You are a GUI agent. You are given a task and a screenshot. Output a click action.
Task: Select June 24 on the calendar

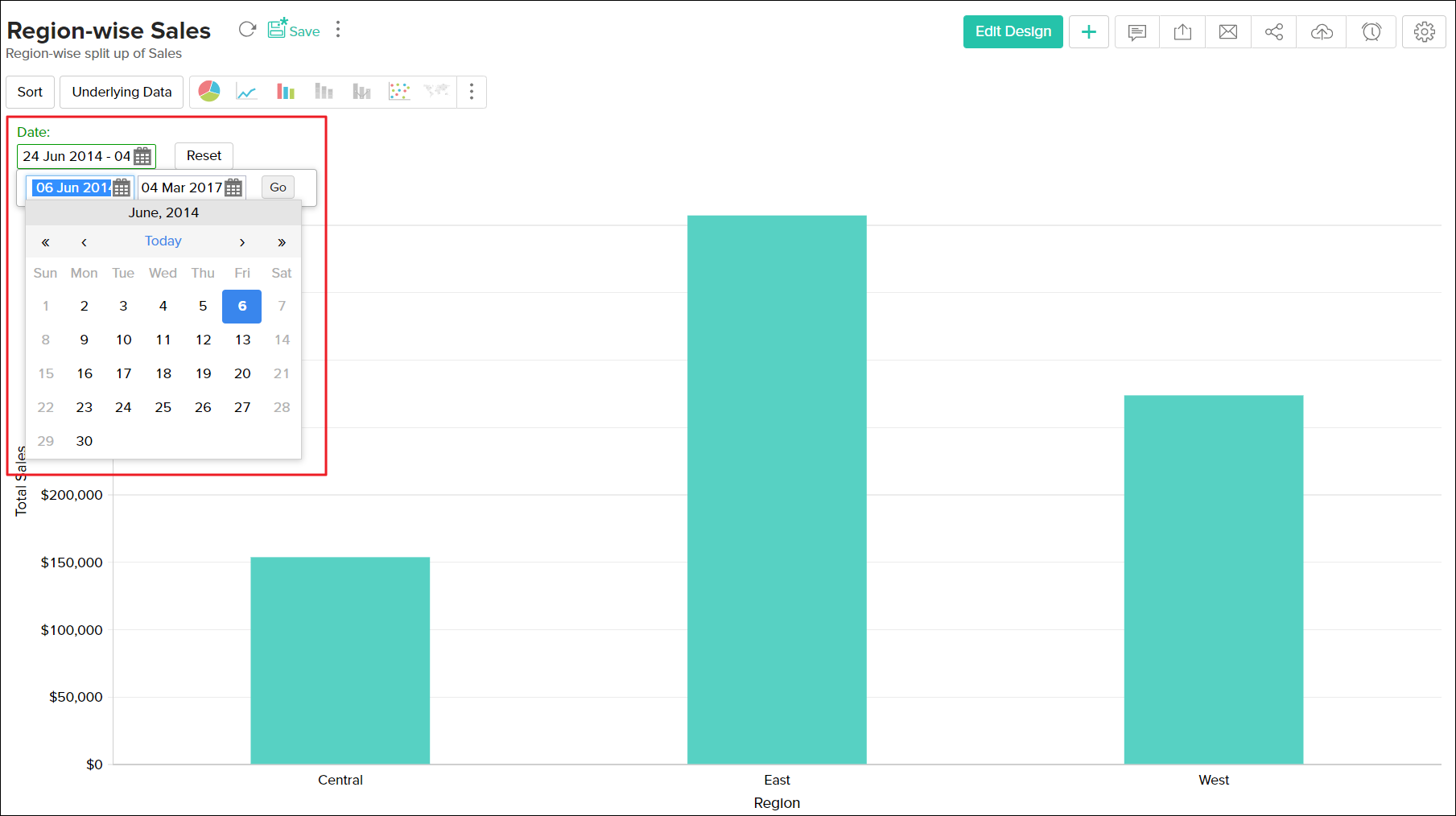tap(123, 406)
